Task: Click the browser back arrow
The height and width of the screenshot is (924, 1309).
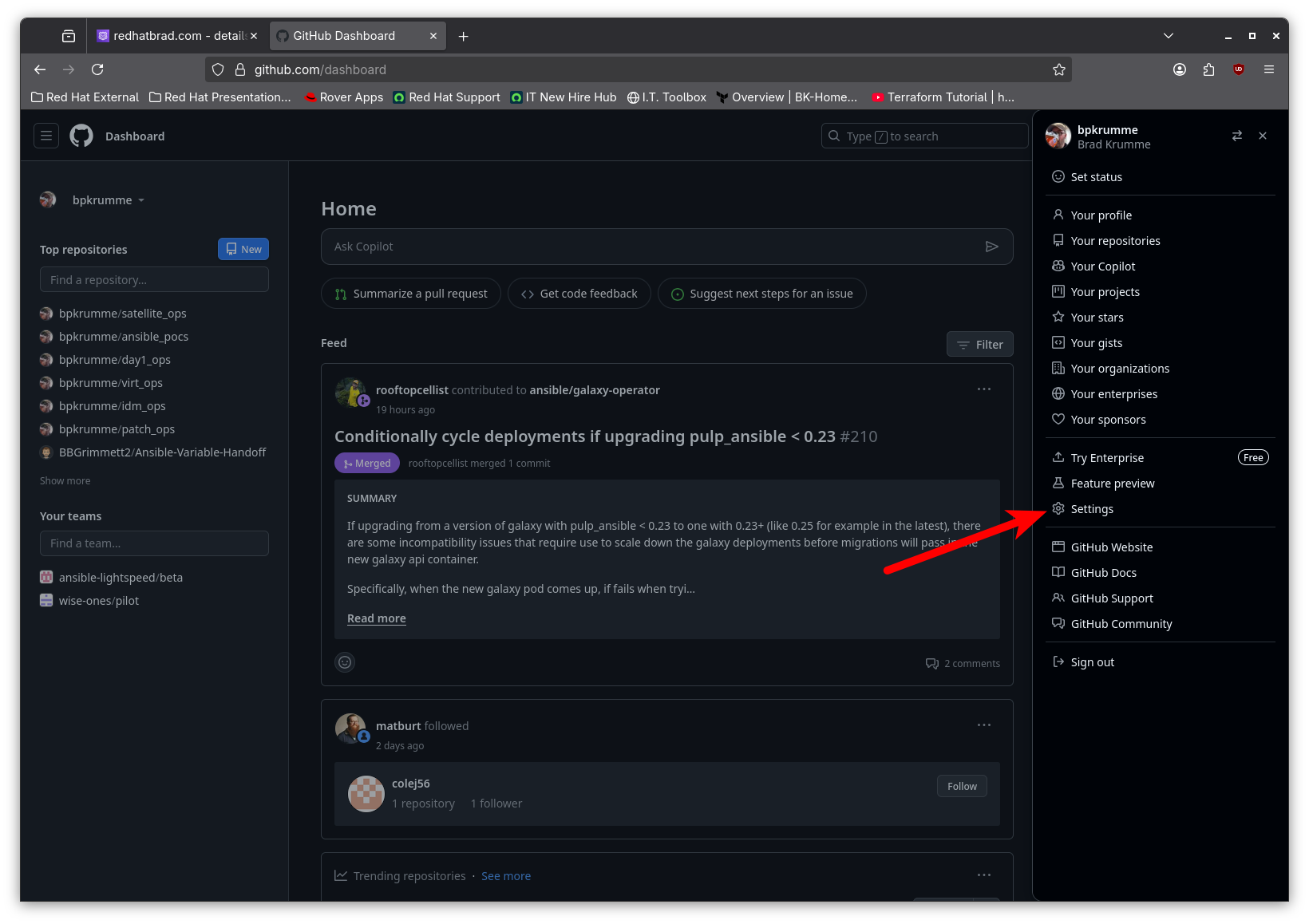Action: tap(40, 69)
